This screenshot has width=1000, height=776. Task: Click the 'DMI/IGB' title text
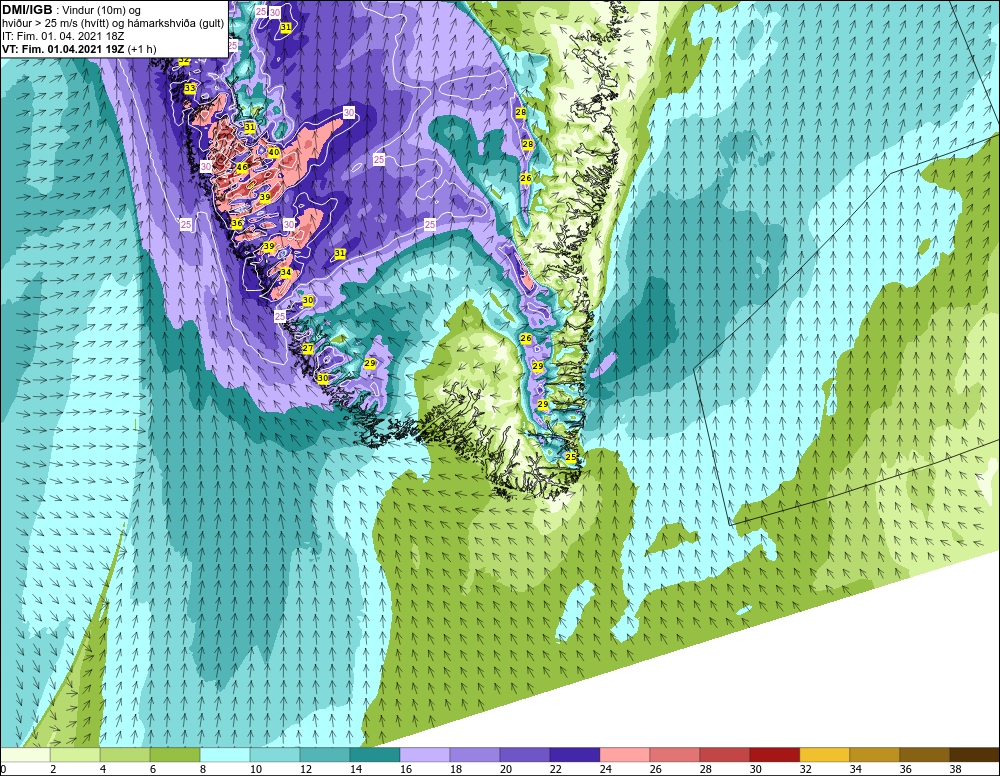(x=27, y=10)
